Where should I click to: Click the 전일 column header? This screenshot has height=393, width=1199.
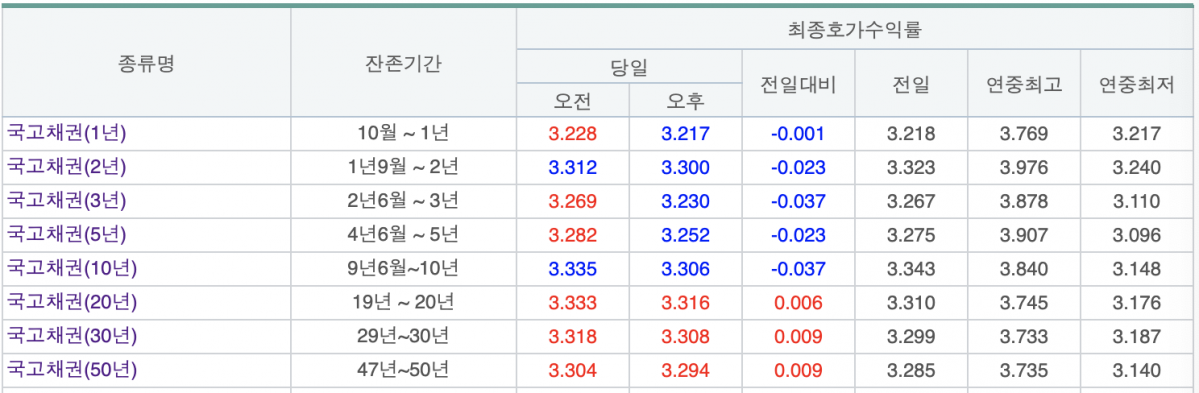tap(911, 84)
